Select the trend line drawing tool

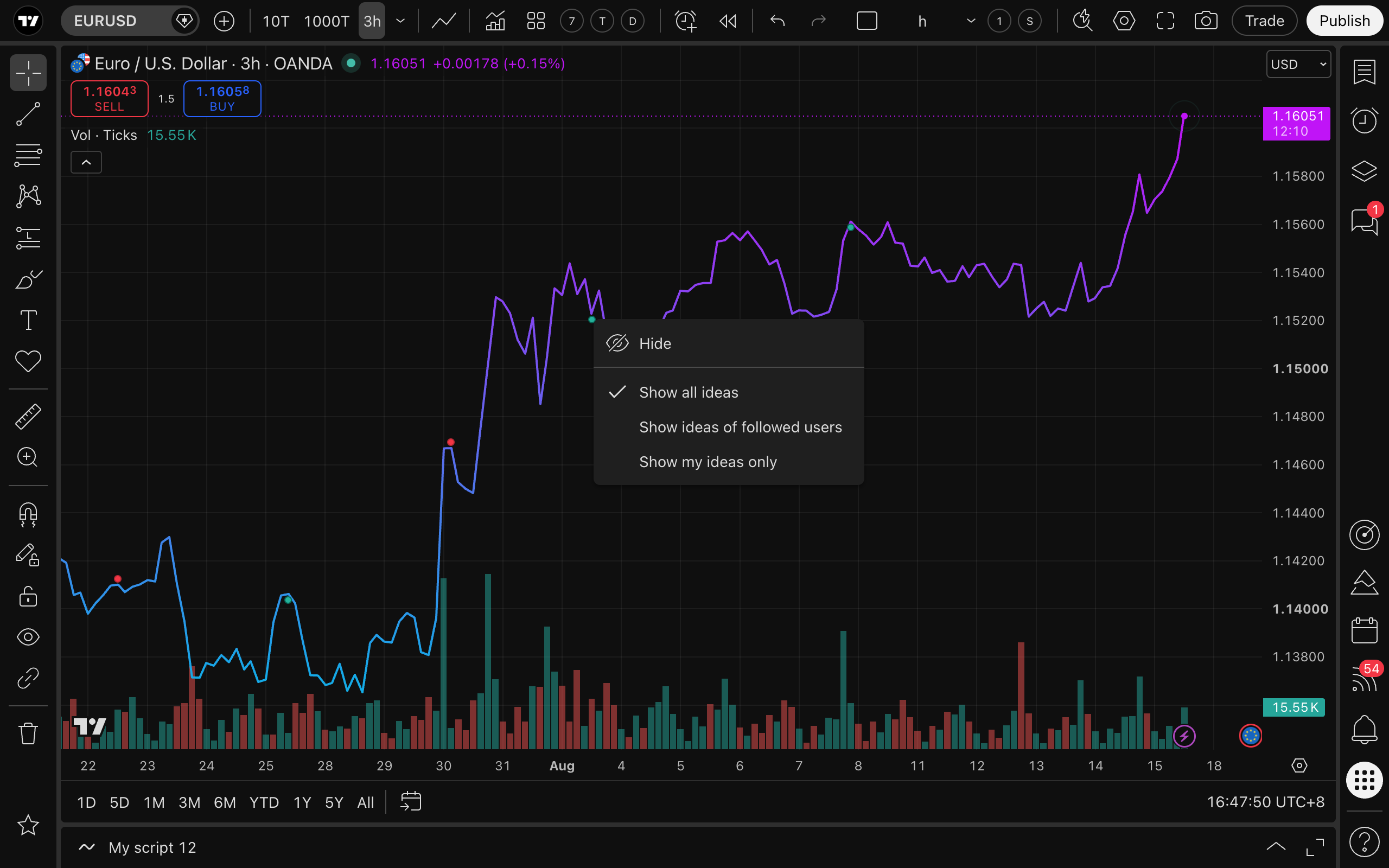28,114
